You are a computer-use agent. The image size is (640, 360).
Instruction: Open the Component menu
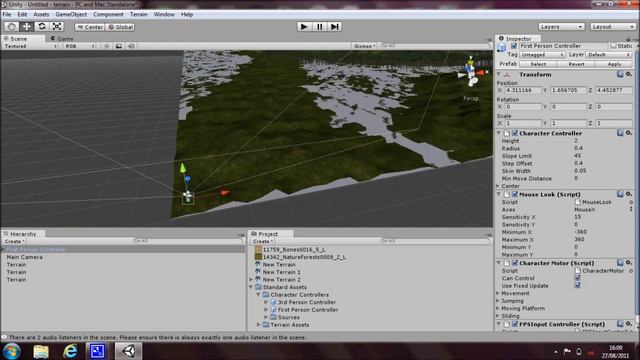(108, 14)
